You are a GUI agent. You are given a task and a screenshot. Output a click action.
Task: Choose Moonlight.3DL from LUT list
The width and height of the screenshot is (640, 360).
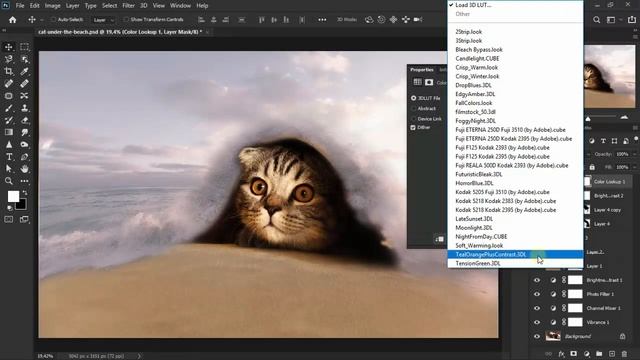click(516, 228)
